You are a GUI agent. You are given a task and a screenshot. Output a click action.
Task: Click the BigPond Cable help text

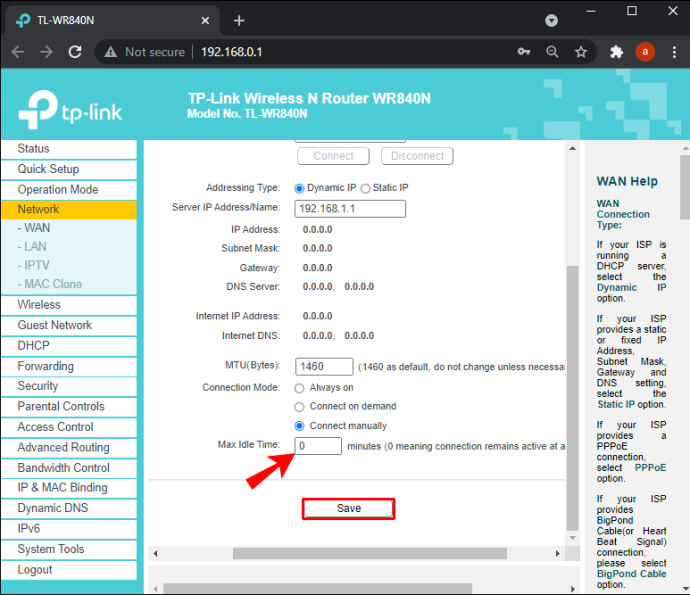pos(631,574)
